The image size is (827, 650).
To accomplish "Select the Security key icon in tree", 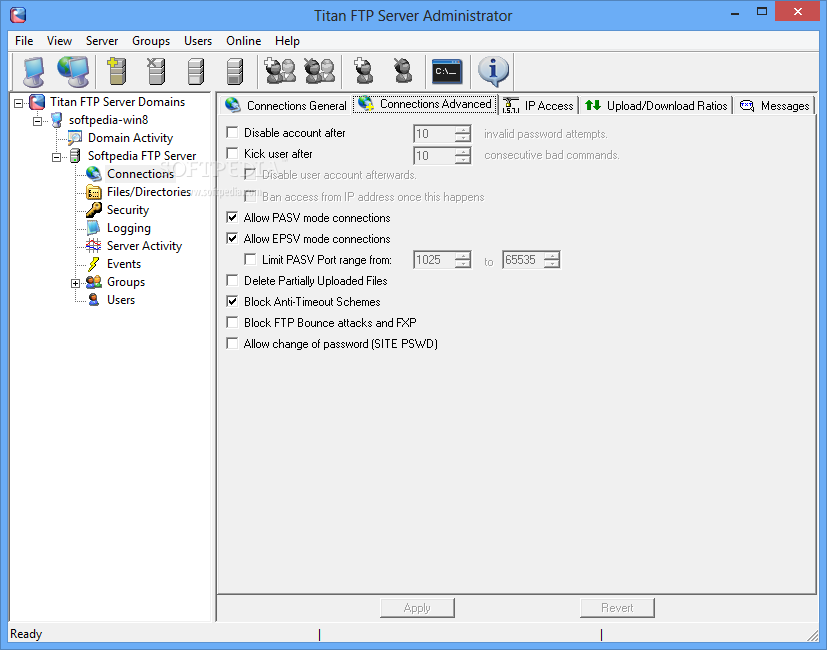I will [x=94, y=210].
